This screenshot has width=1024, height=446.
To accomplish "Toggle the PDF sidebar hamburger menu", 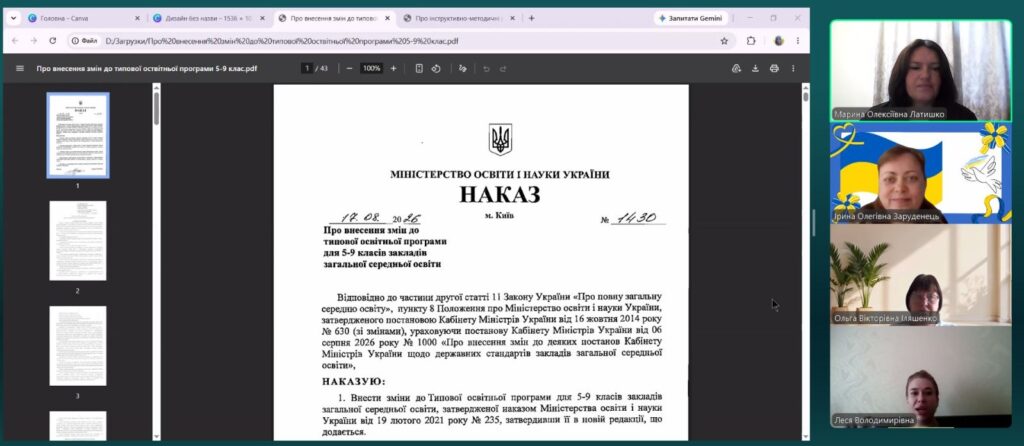I will tap(20, 68).
